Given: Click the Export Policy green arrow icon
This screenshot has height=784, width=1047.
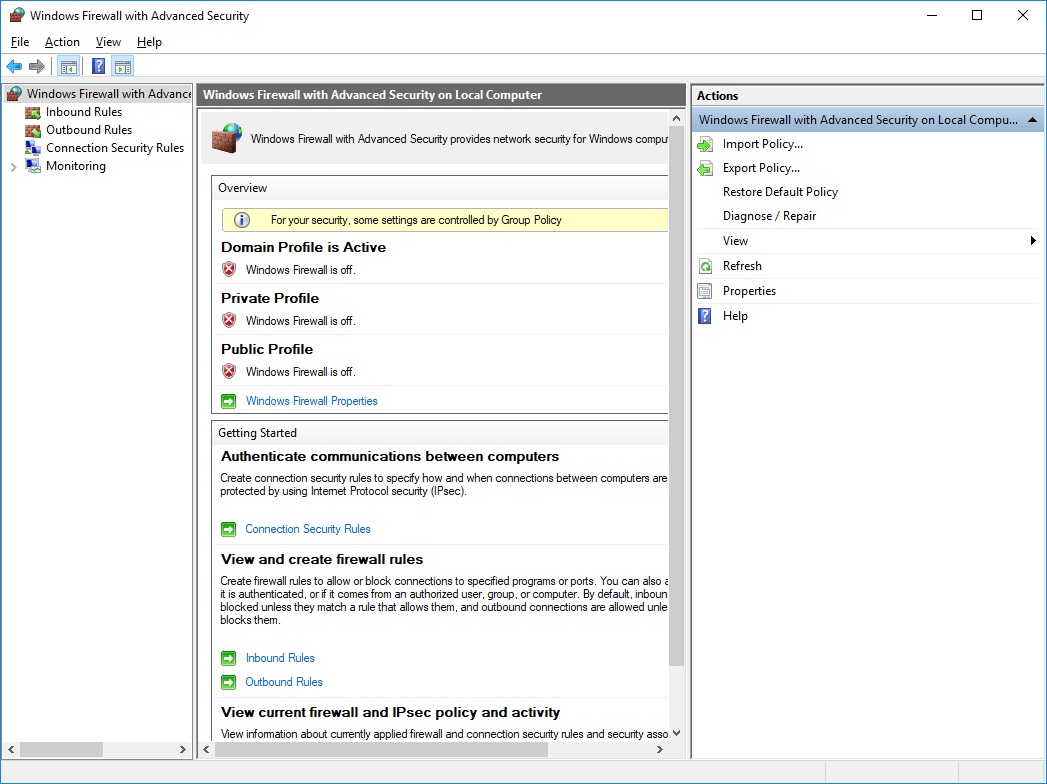Looking at the screenshot, I should (705, 168).
